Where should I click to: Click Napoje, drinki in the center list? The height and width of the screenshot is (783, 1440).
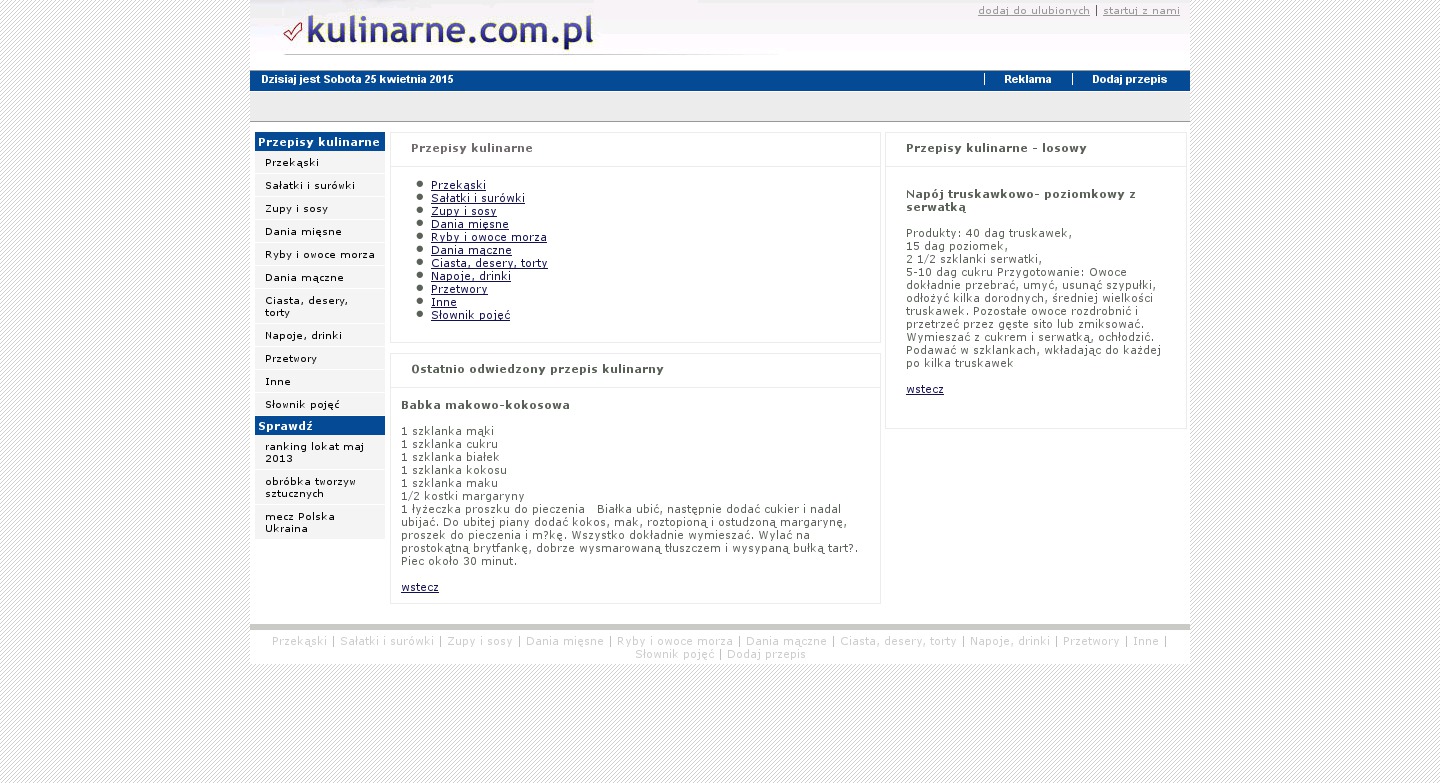(470, 276)
